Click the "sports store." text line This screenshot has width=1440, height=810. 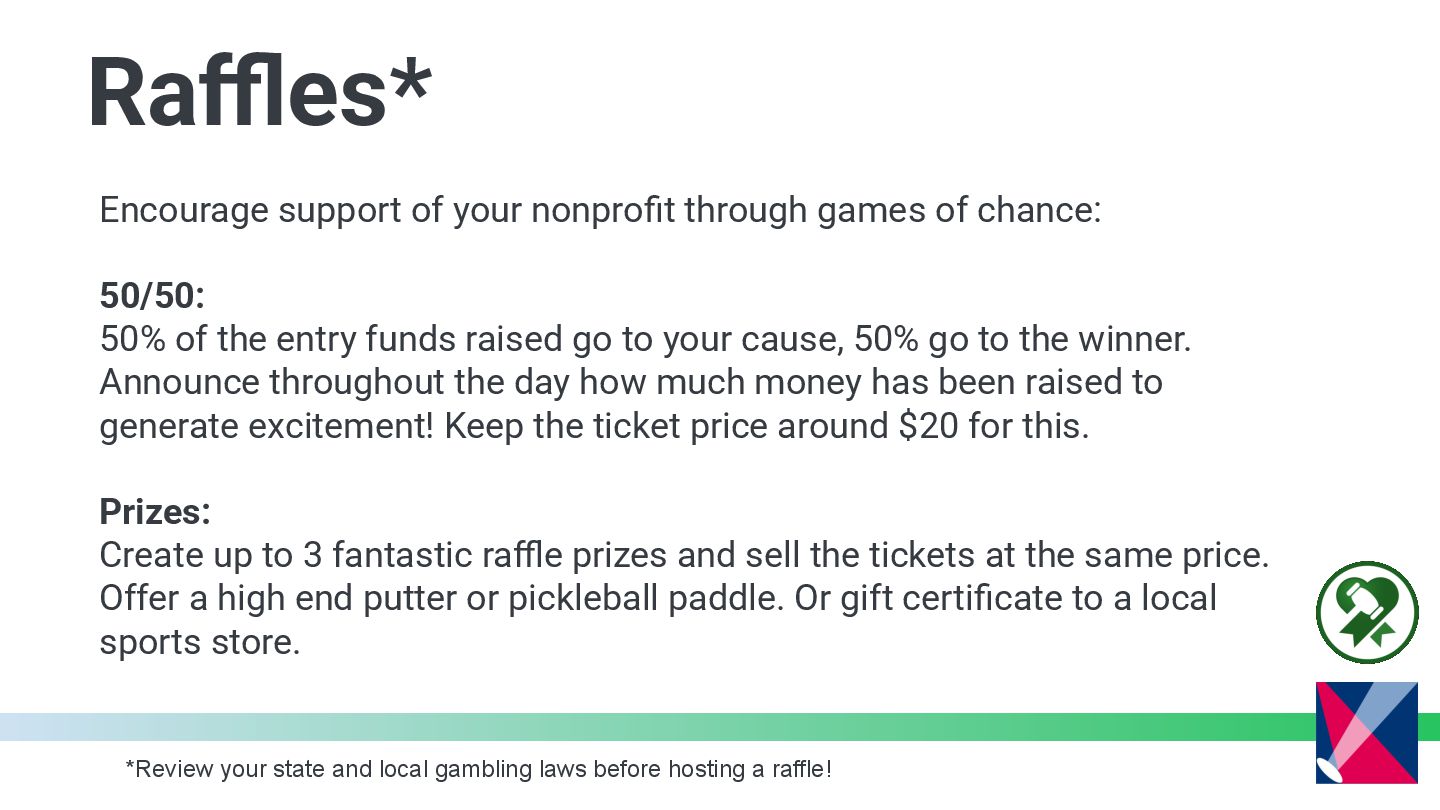click(x=200, y=642)
